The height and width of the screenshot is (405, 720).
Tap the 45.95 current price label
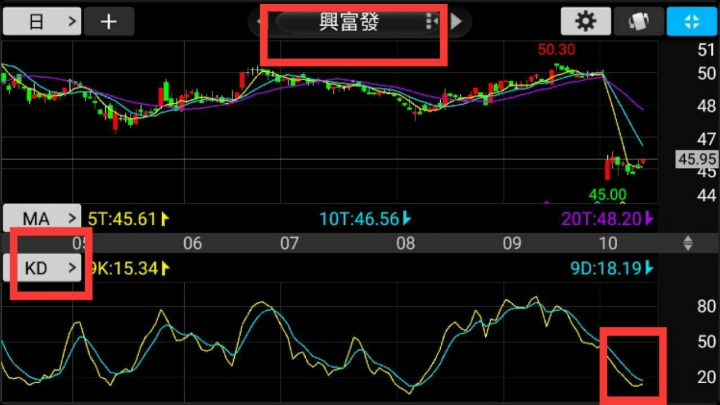pos(697,159)
